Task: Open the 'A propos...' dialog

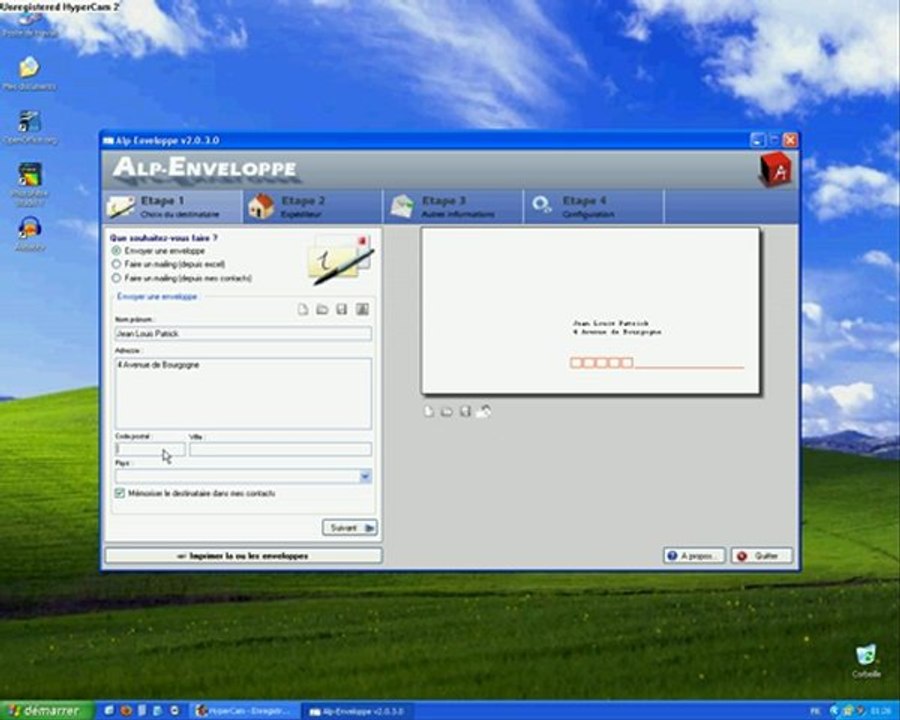Action: 695,556
